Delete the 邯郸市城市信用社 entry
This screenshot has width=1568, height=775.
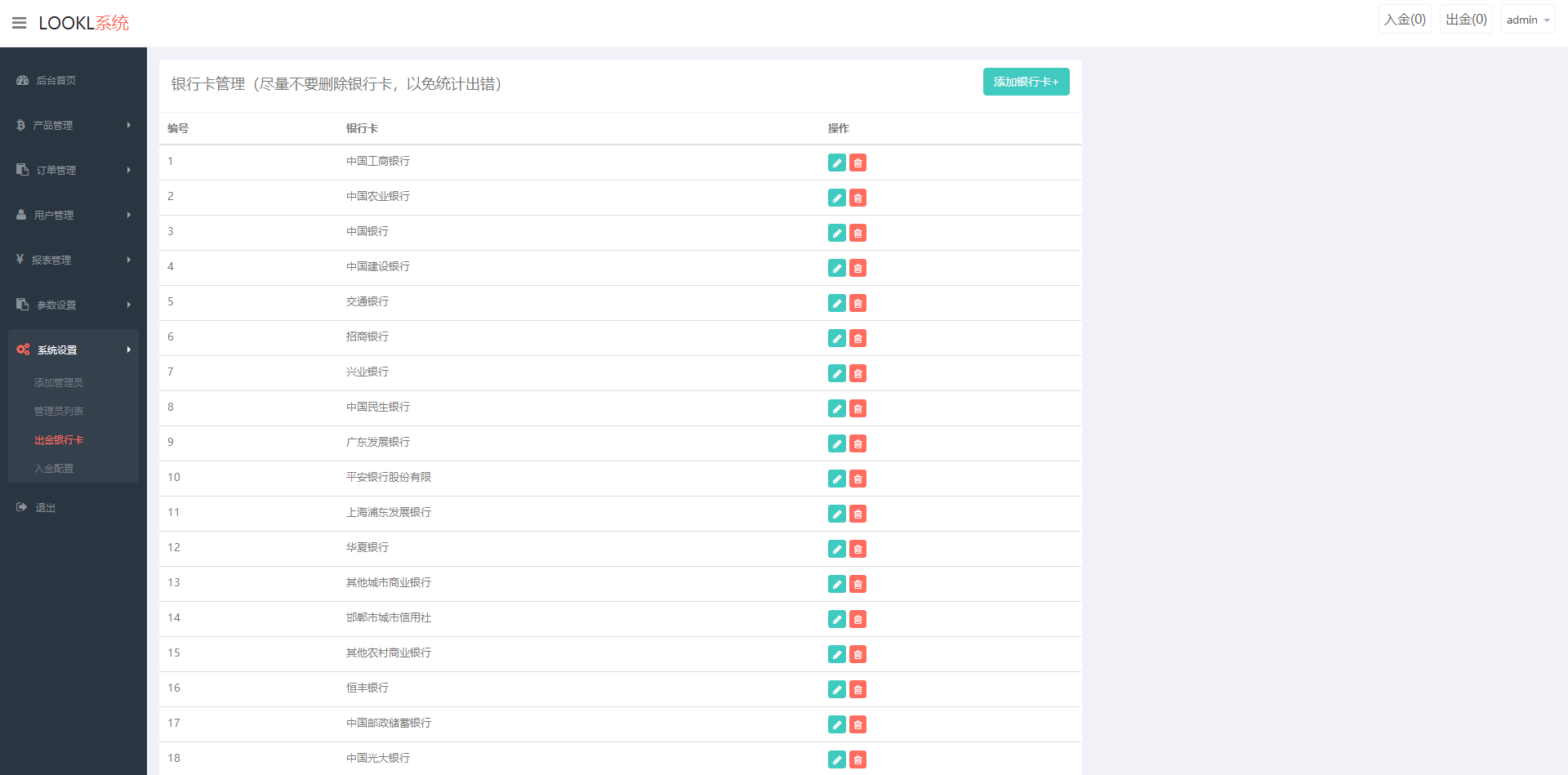[x=857, y=619]
